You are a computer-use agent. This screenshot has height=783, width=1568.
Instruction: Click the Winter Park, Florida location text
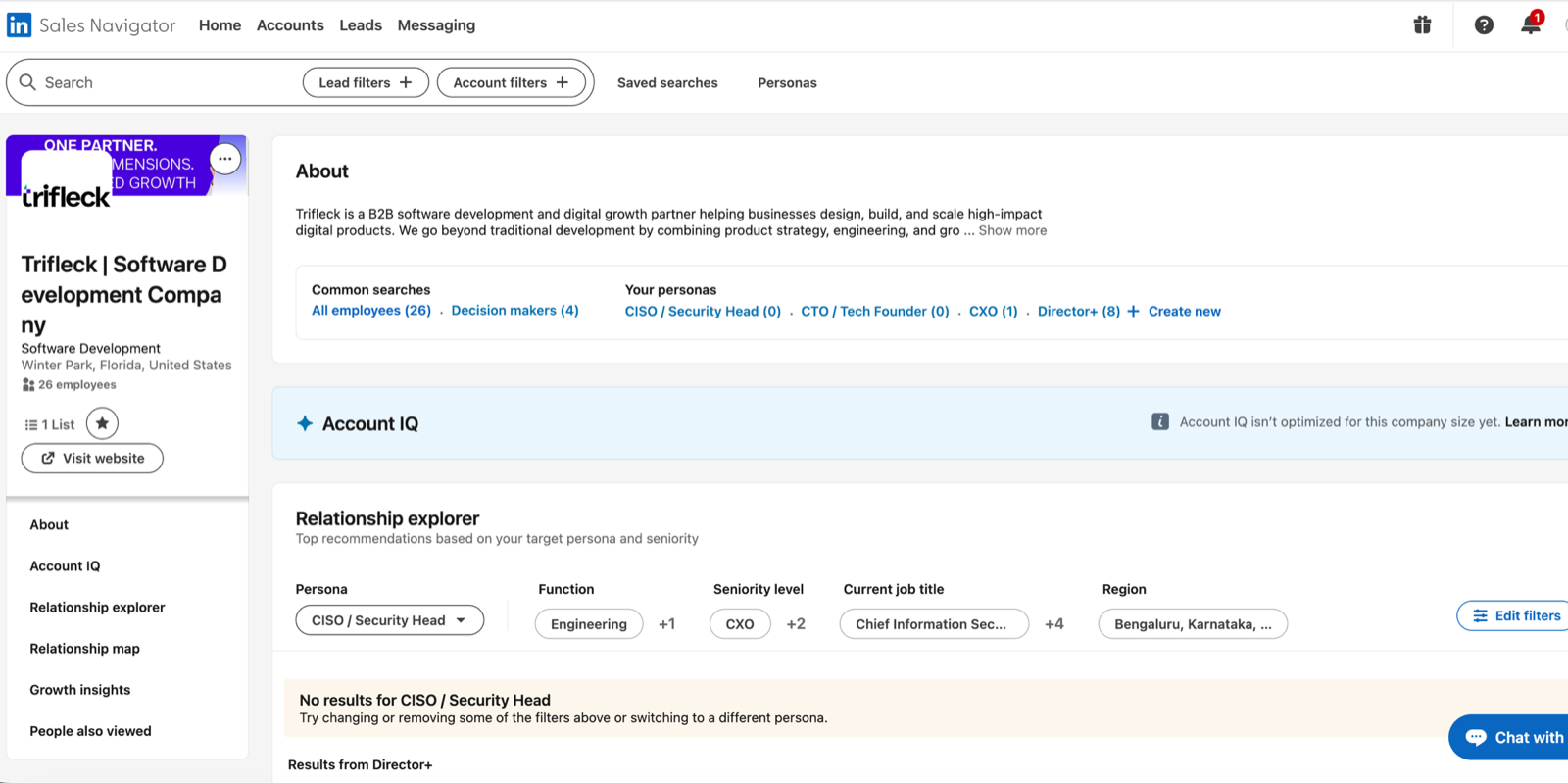[x=126, y=365]
